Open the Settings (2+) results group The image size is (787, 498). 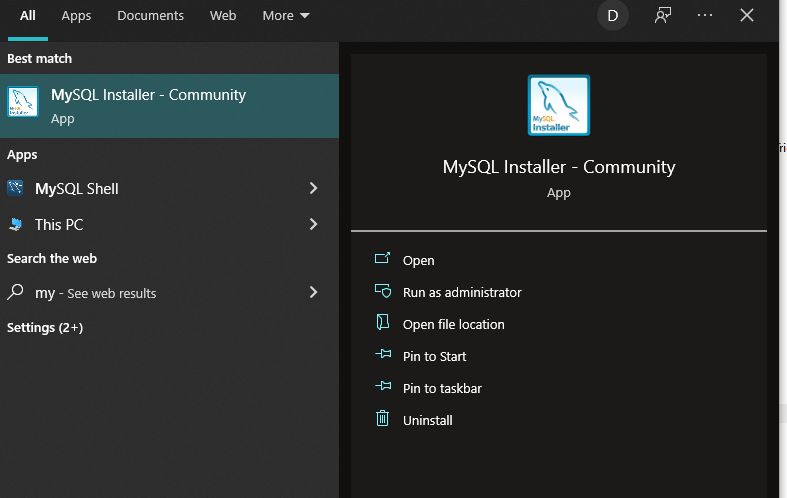pos(45,327)
